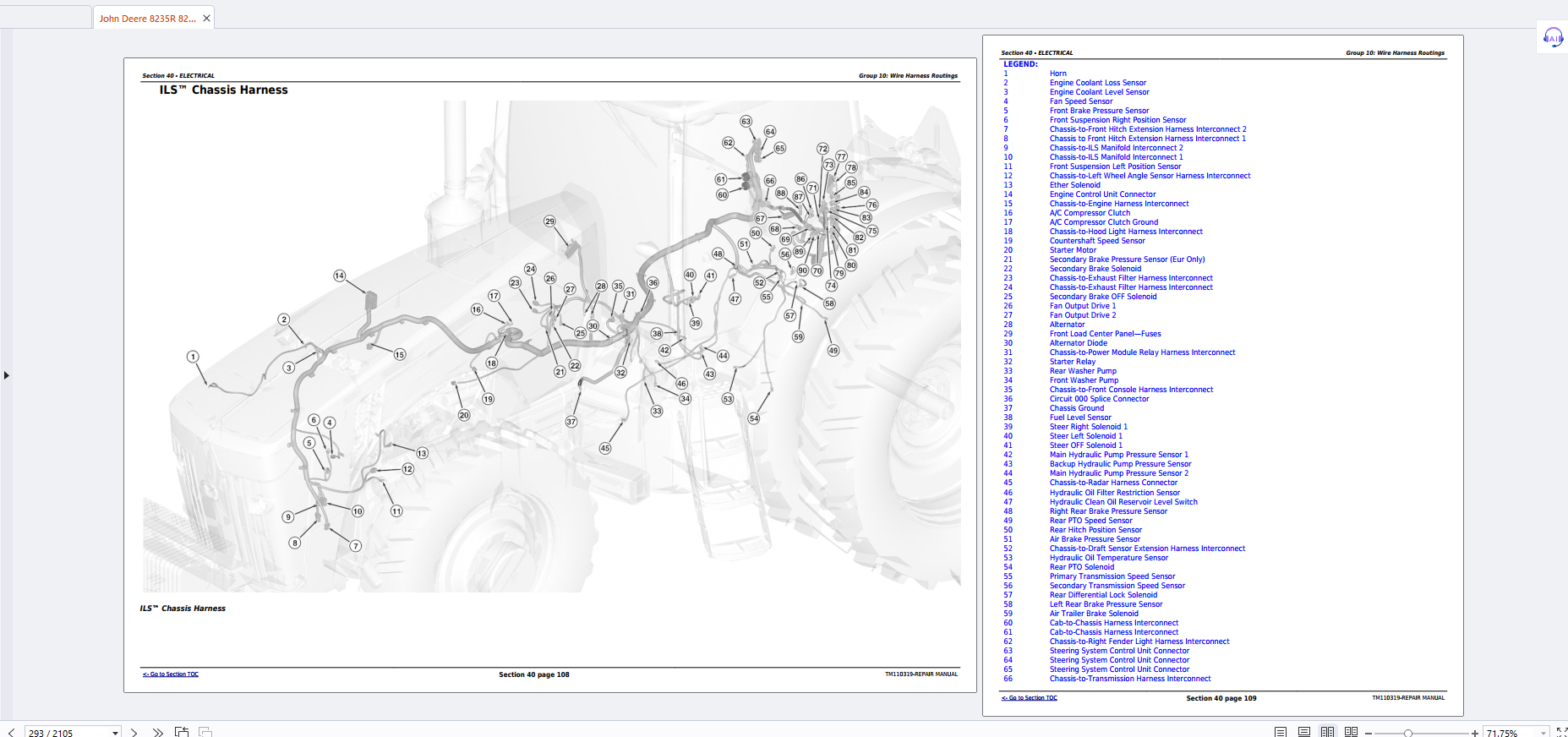Select 'Ether Solenoid' legend entry
Image resolution: width=1568 pixels, height=737 pixels.
pos(1075,185)
